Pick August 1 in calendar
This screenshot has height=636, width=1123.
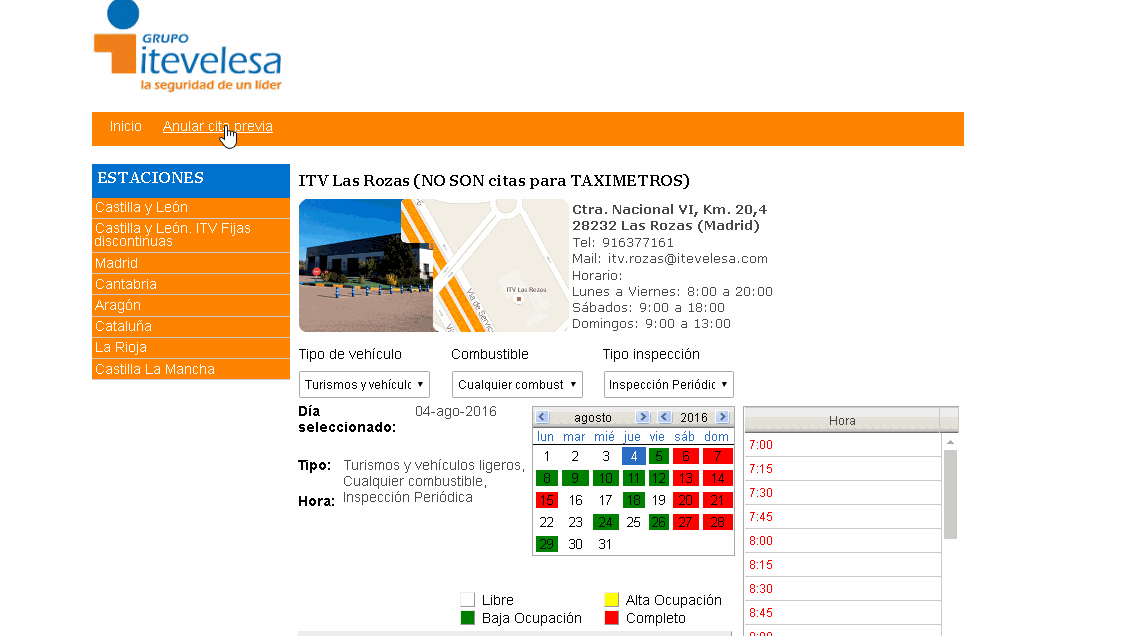546,456
